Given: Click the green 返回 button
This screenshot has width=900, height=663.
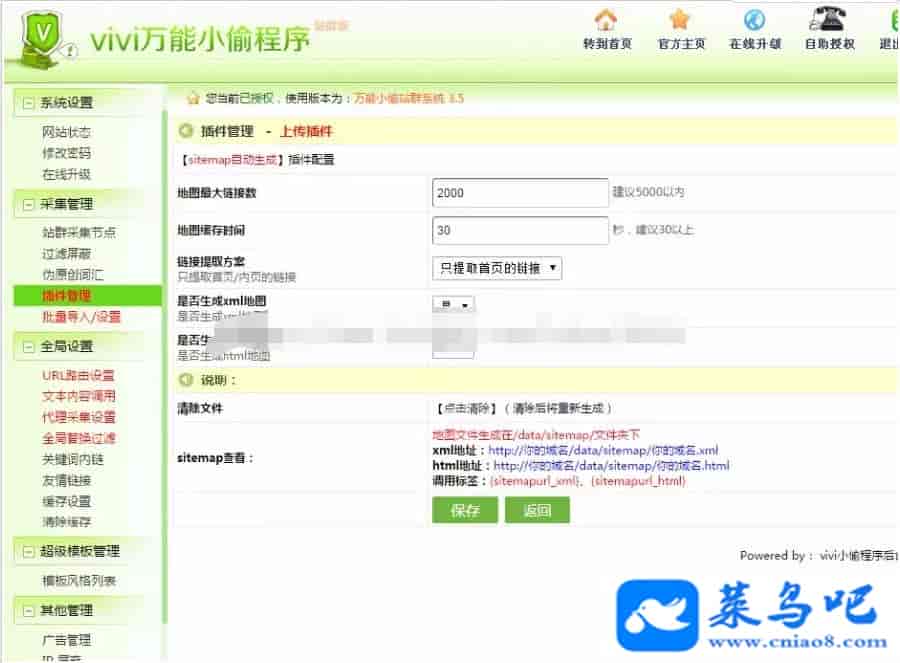Looking at the screenshot, I should pos(537,510).
